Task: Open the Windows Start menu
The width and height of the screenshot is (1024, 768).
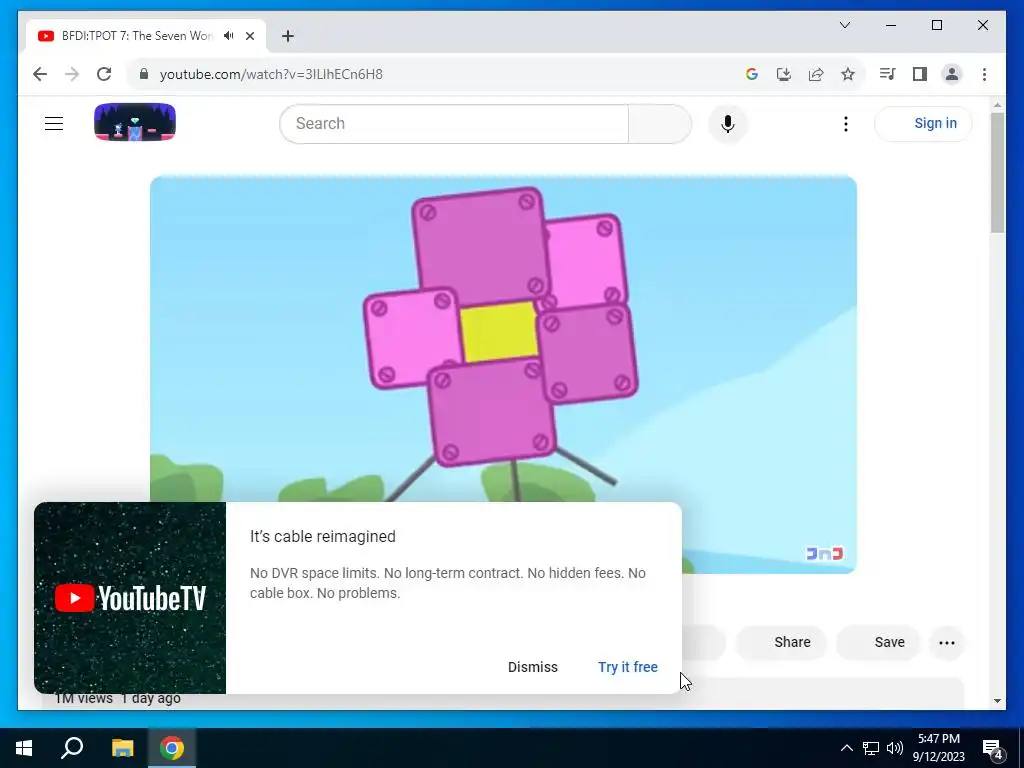Action: 24,748
